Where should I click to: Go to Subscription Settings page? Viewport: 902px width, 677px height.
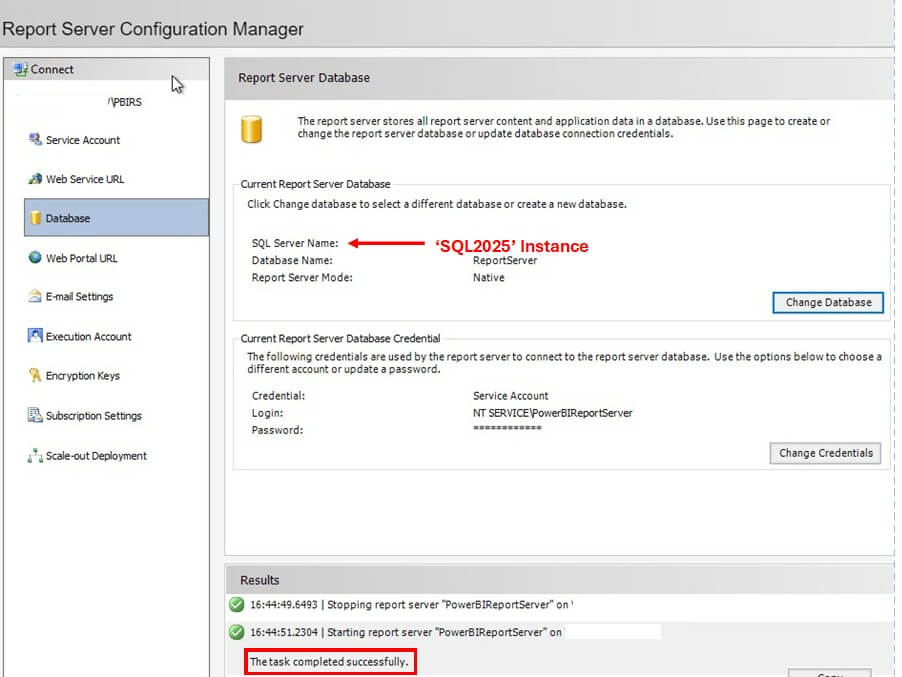point(94,416)
